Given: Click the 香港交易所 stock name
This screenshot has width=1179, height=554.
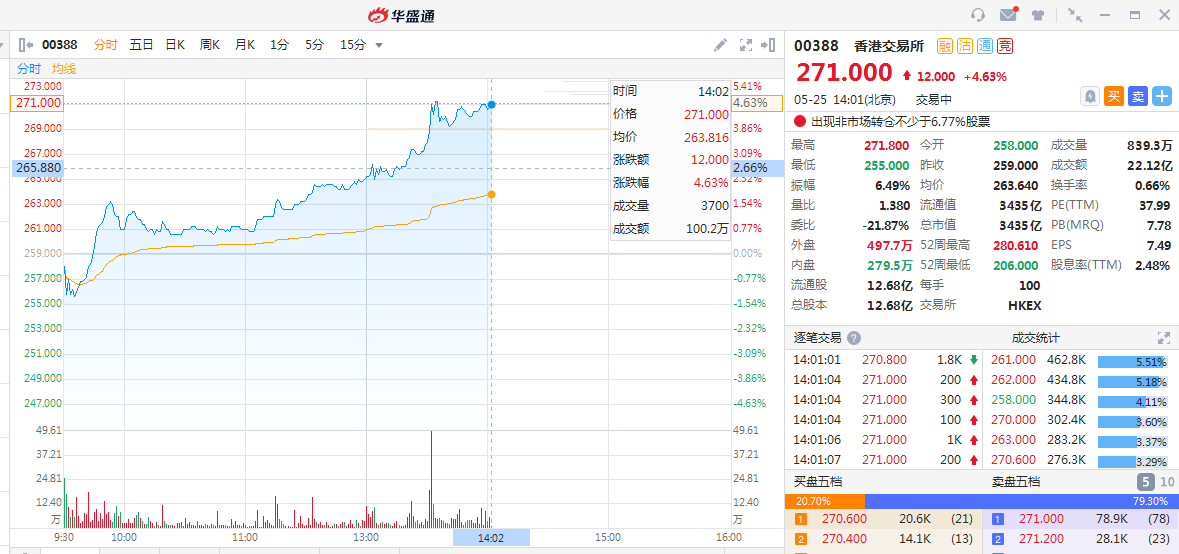Looking at the screenshot, I should point(890,46).
